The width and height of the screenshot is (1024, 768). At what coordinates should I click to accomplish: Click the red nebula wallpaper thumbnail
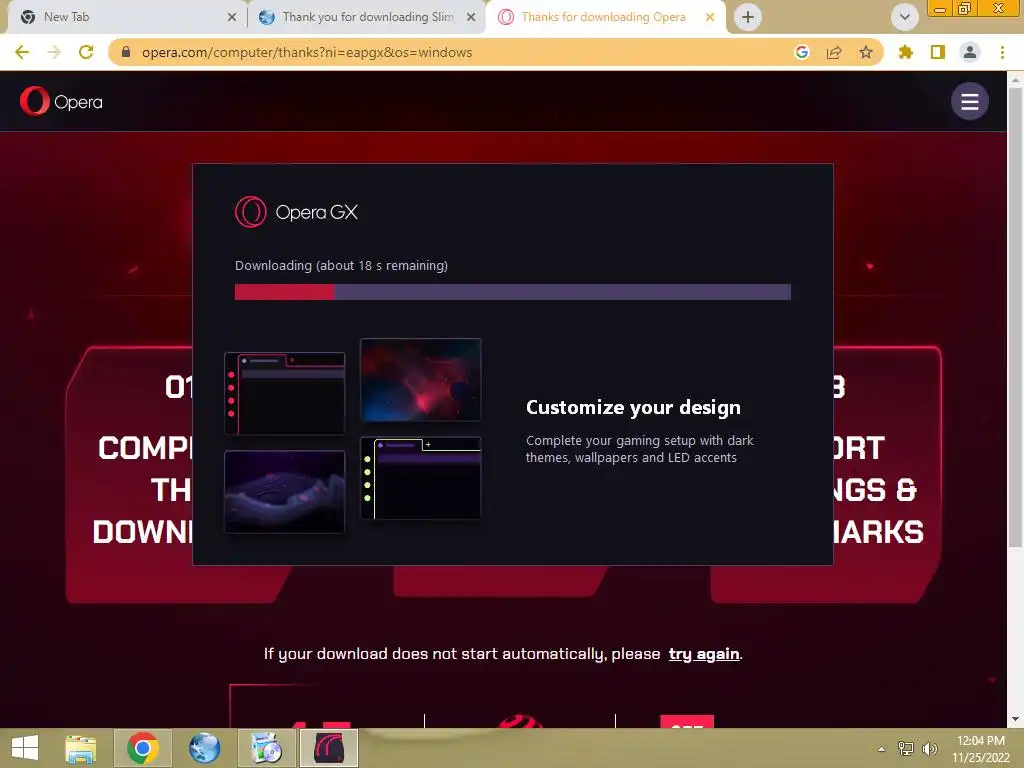[421, 380]
